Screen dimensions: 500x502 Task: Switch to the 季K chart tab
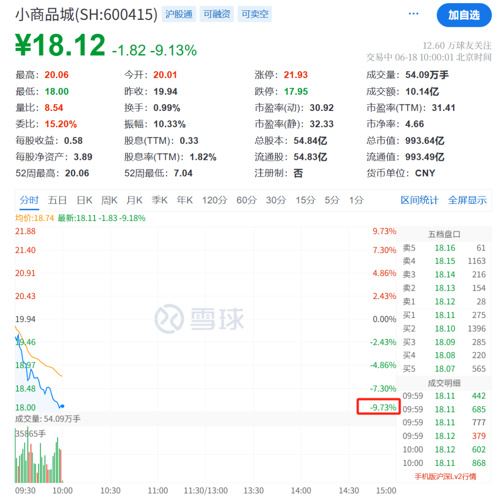pos(160,200)
